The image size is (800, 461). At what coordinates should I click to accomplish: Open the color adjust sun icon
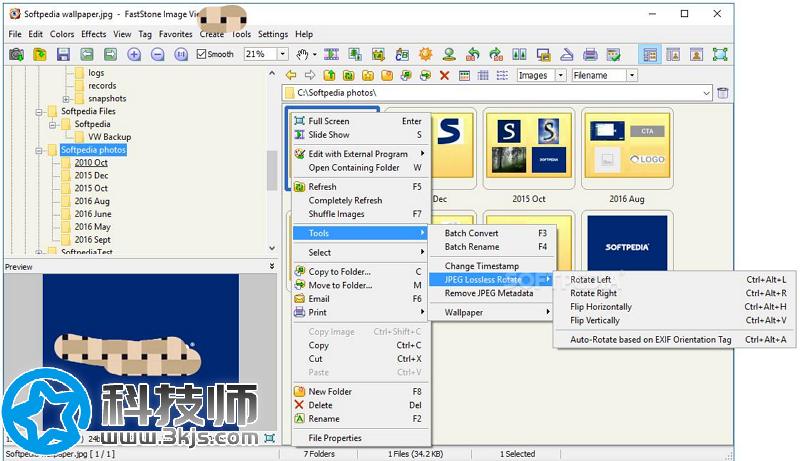[x=426, y=54]
